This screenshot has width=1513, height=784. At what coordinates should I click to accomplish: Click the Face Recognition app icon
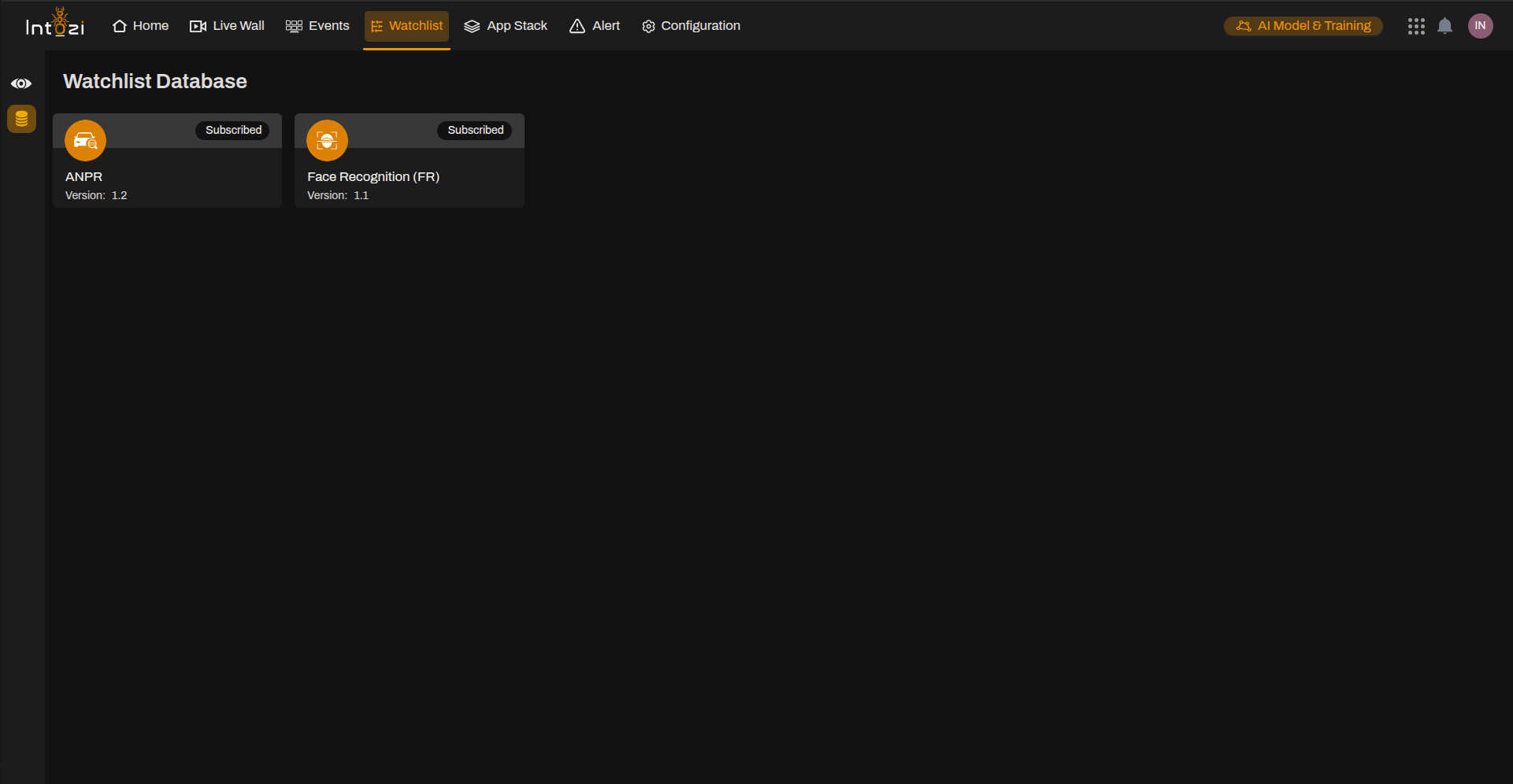327,140
